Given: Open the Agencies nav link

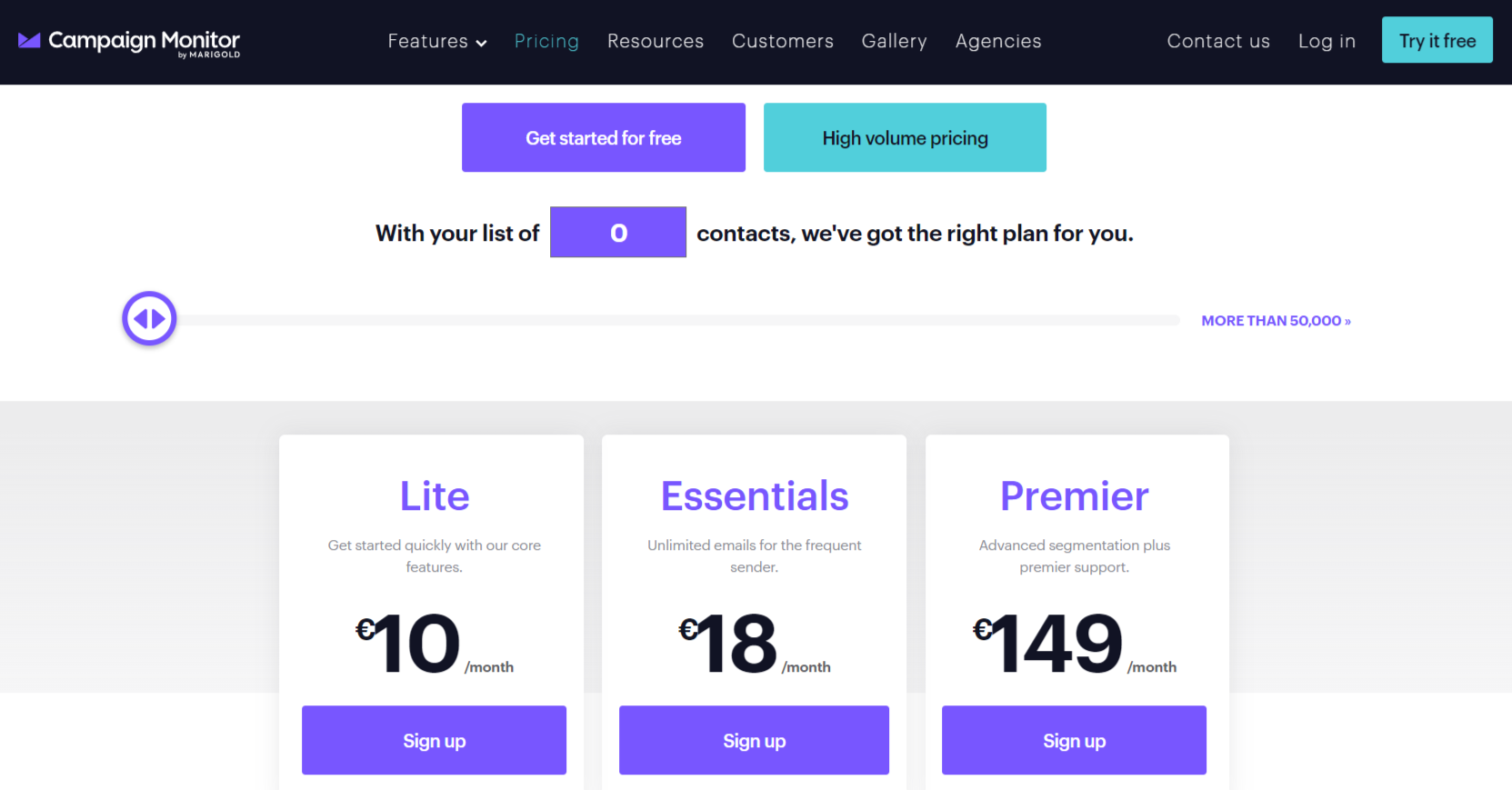Looking at the screenshot, I should coord(998,41).
